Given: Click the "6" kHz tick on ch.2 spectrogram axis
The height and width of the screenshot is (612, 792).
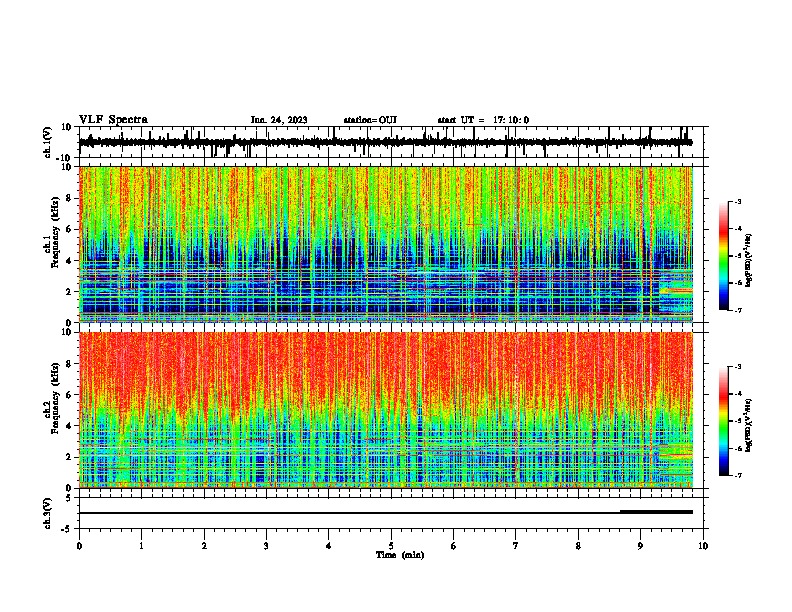Looking at the screenshot, I should point(69,394).
